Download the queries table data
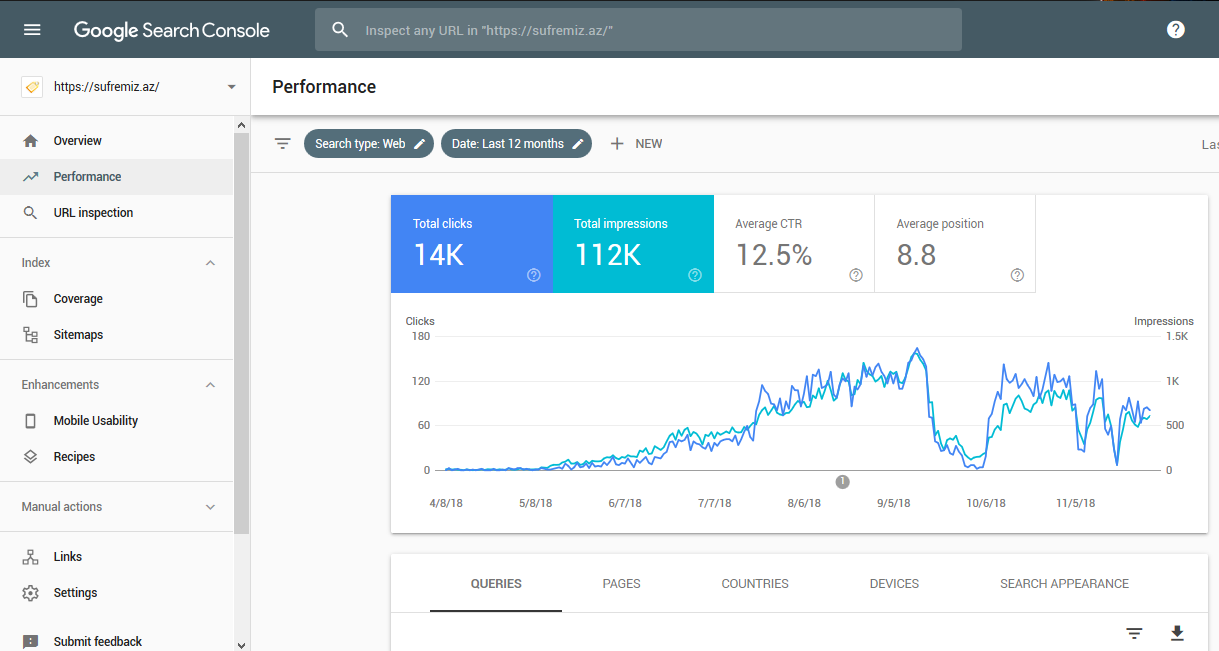The height and width of the screenshot is (651, 1219). click(x=1177, y=633)
